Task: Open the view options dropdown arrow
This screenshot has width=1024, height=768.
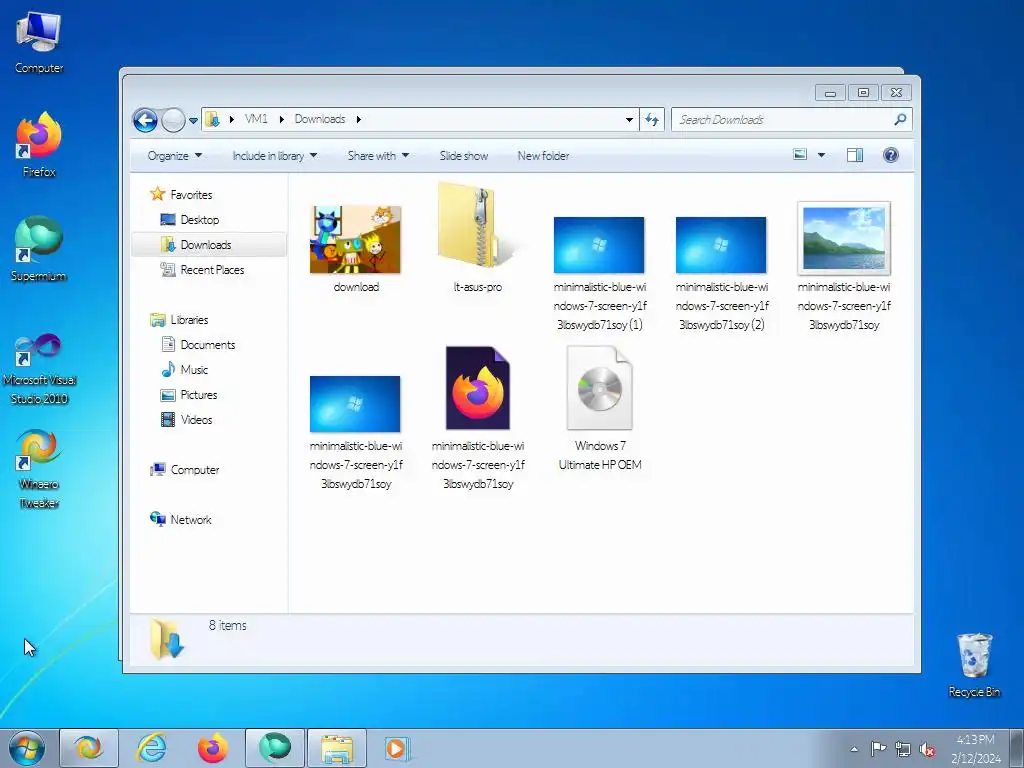Action: (822, 155)
